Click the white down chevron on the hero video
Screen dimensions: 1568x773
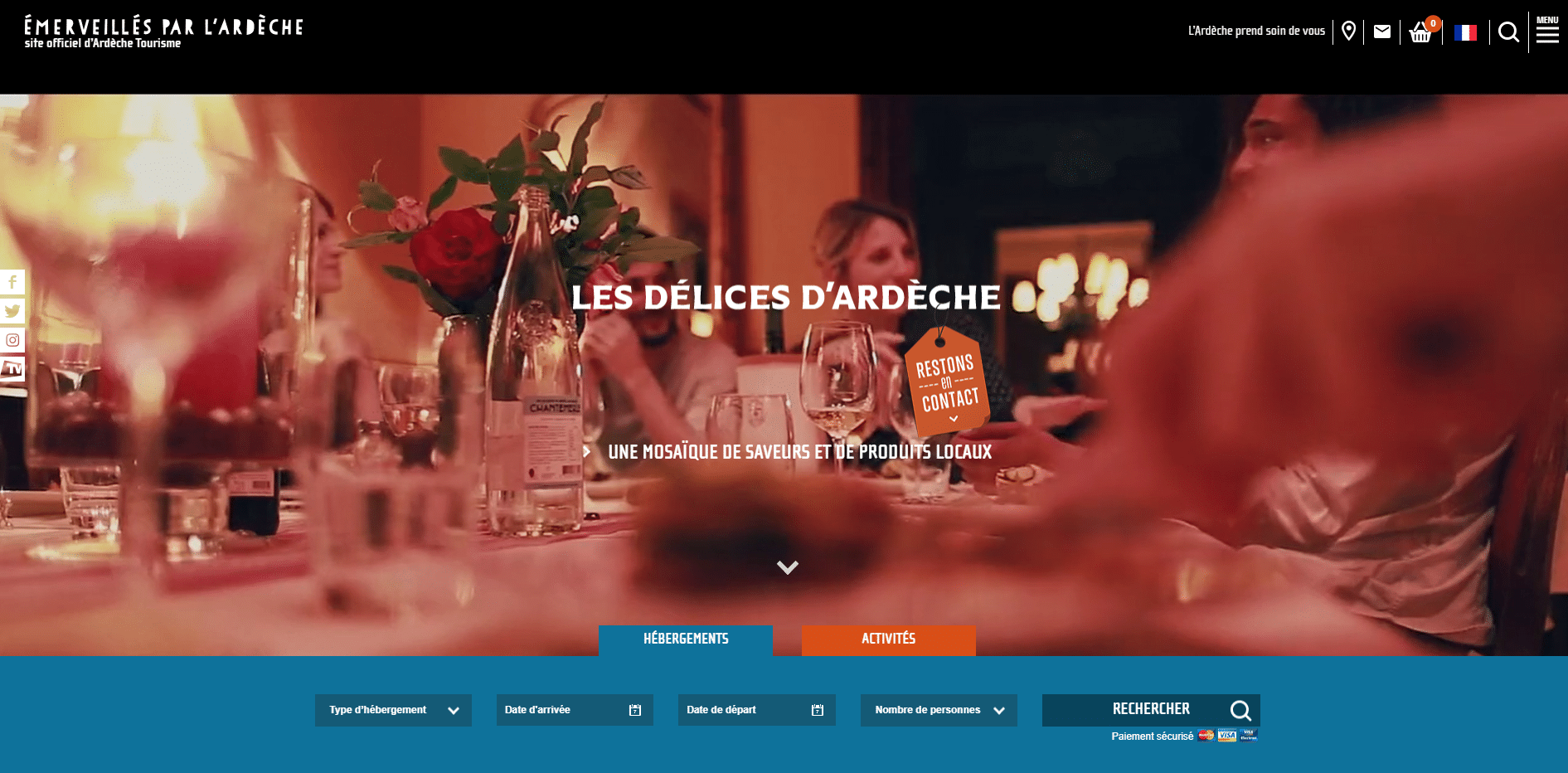787,567
